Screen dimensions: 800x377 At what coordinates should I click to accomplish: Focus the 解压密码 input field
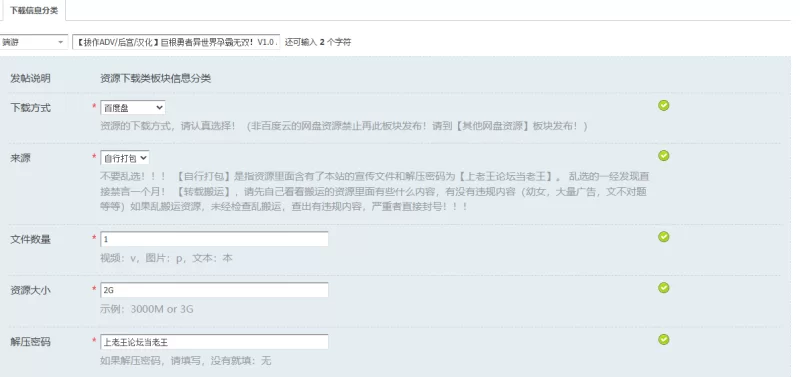[214, 342]
